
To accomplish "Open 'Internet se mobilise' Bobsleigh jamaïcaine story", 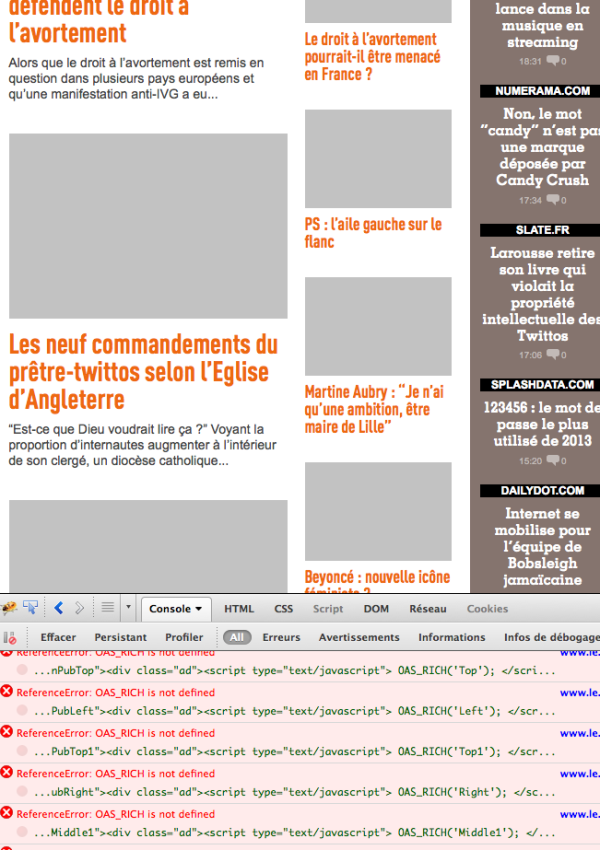I will tap(542, 546).
